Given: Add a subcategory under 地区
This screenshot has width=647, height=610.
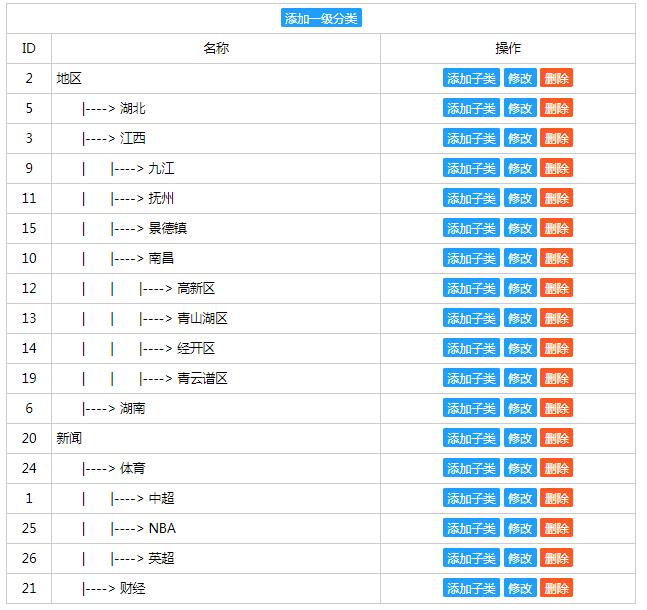Looking at the screenshot, I should [x=471, y=78].
